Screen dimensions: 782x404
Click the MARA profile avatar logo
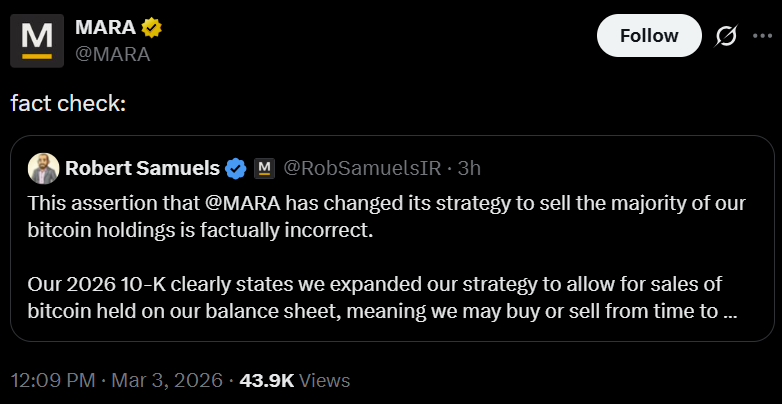[37, 41]
